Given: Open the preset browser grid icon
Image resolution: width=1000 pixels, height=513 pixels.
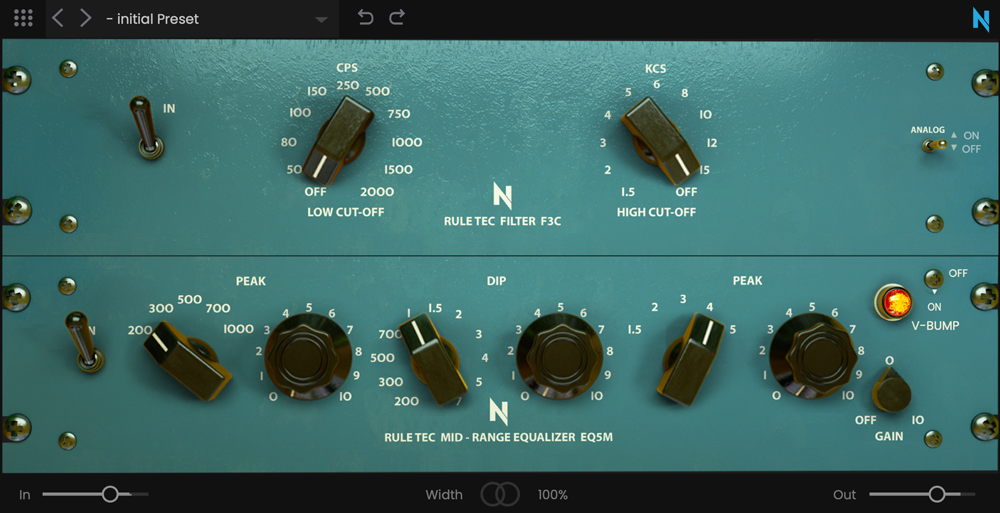Looking at the screenshot, I should 23,18.
